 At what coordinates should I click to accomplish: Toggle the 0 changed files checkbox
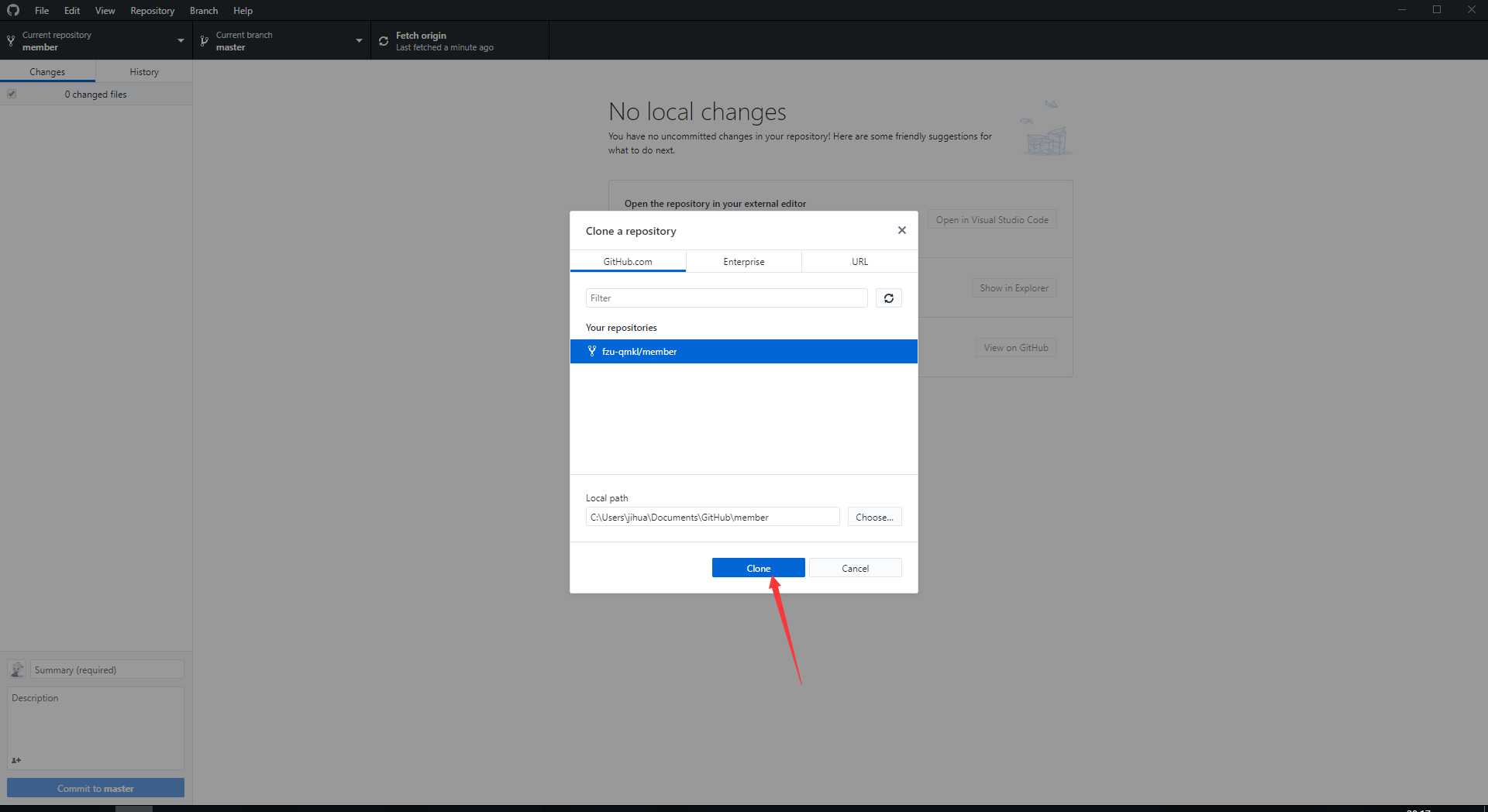(12, 94)
